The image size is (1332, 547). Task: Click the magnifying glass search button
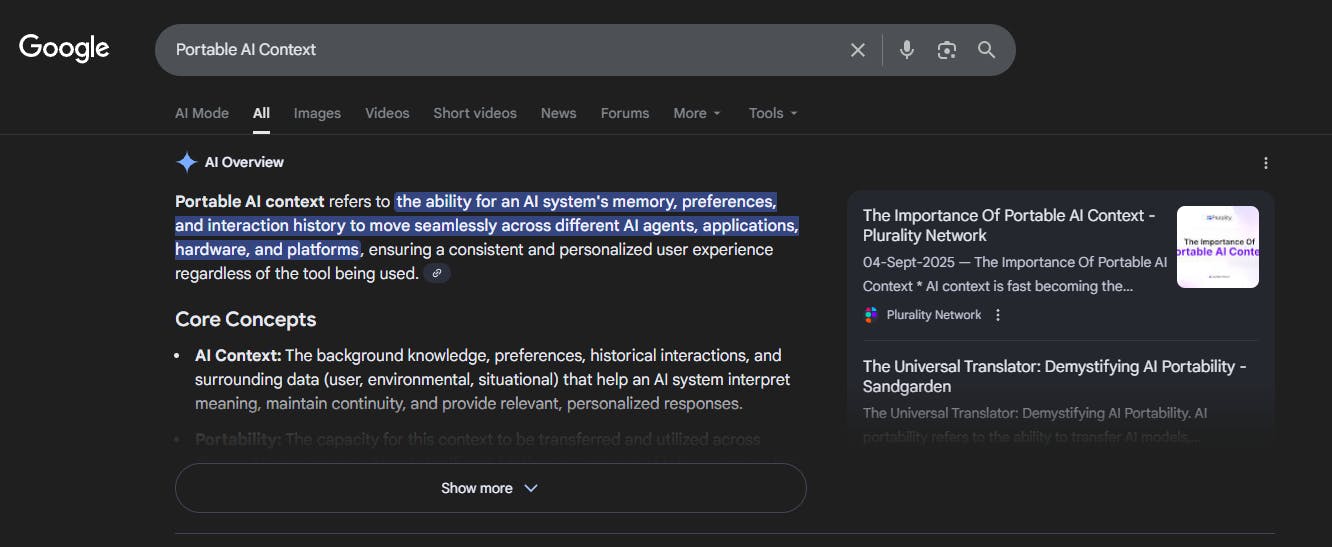pos(986,50)
